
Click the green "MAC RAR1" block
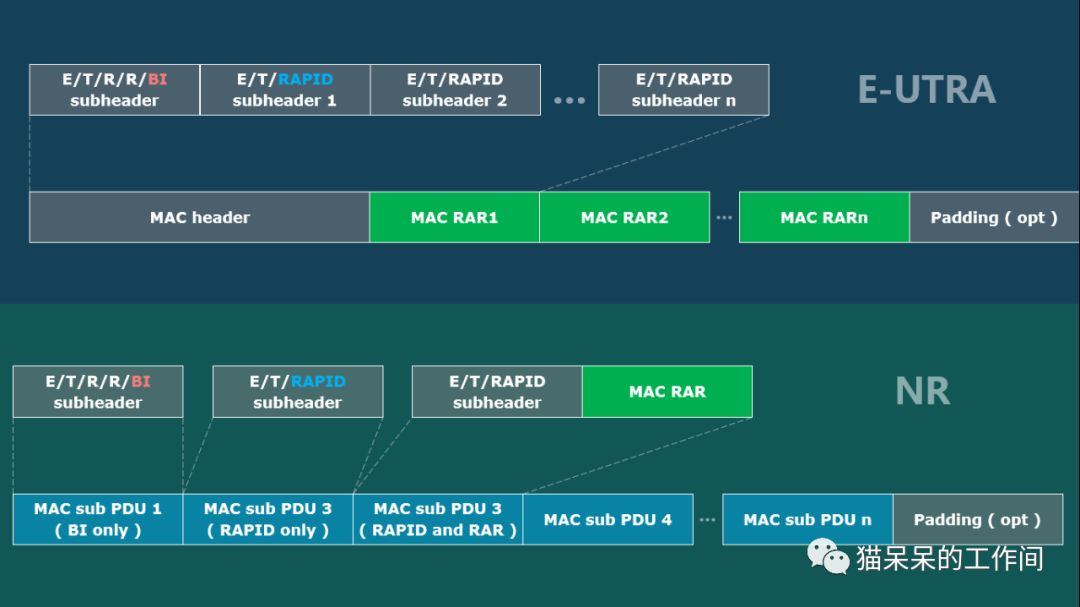[455, 217]
